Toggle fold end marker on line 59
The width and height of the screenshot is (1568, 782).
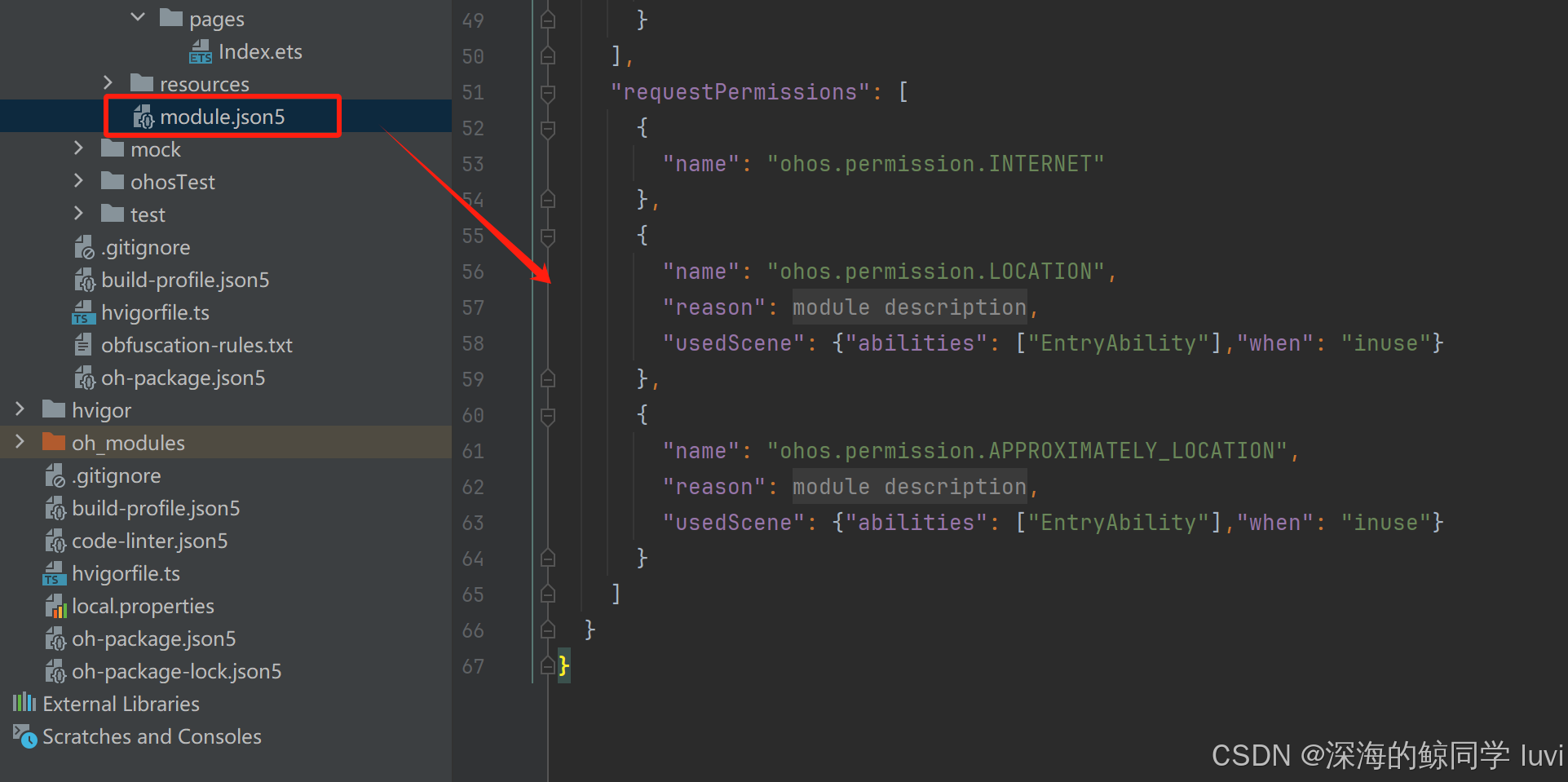coord(548,378)
